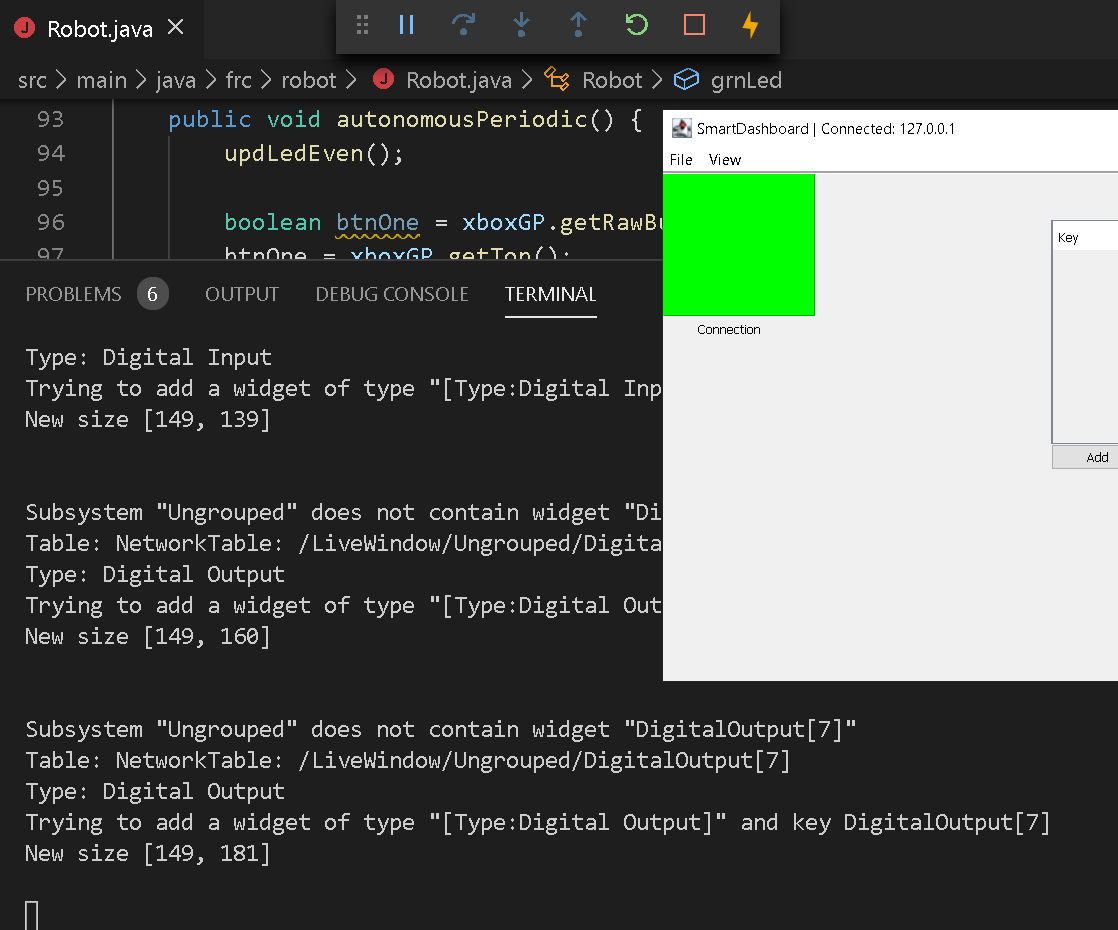The image size is (1118, 930).
Task: Click the xboxGP identifier on line 96
Action: click(503, 223)
